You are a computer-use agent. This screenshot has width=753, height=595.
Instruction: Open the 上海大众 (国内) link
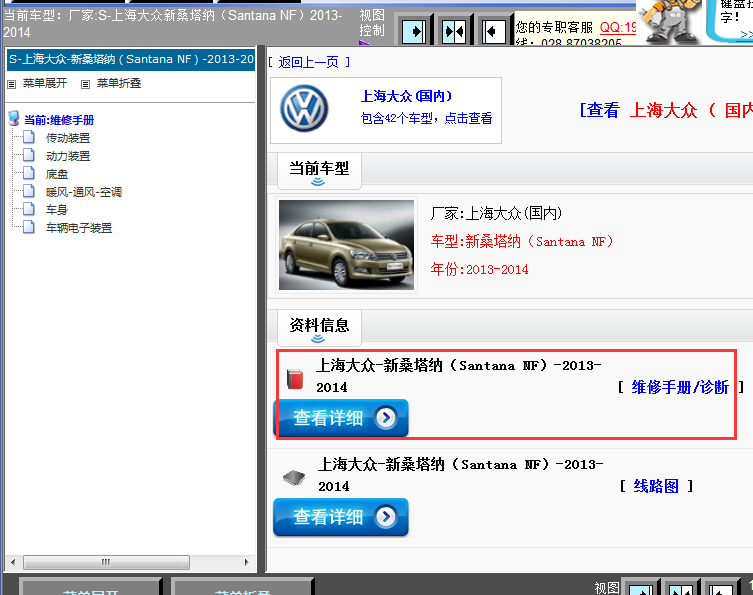click(406, 96)
